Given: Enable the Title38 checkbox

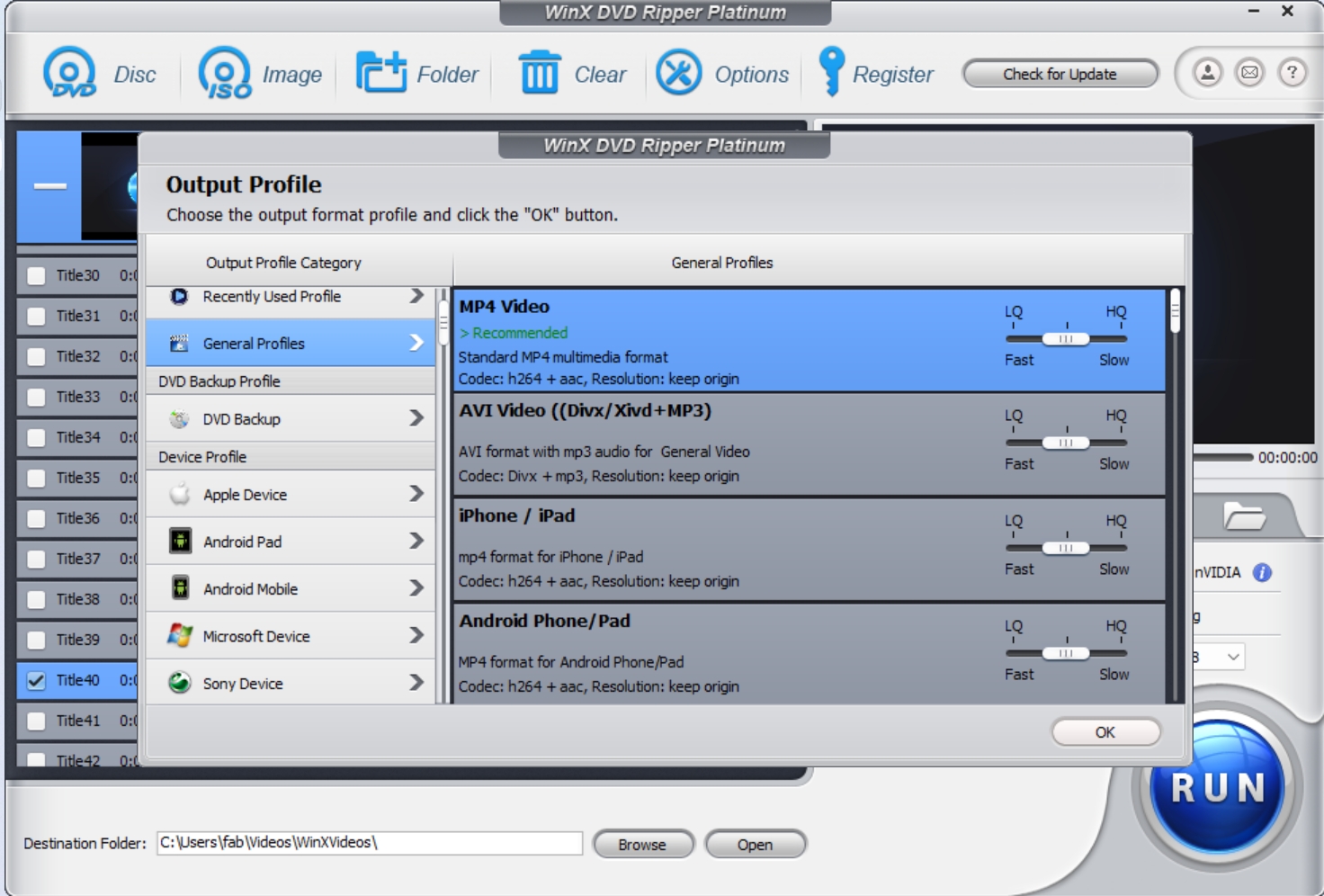Looking at the screenshot, I should 34,600.
